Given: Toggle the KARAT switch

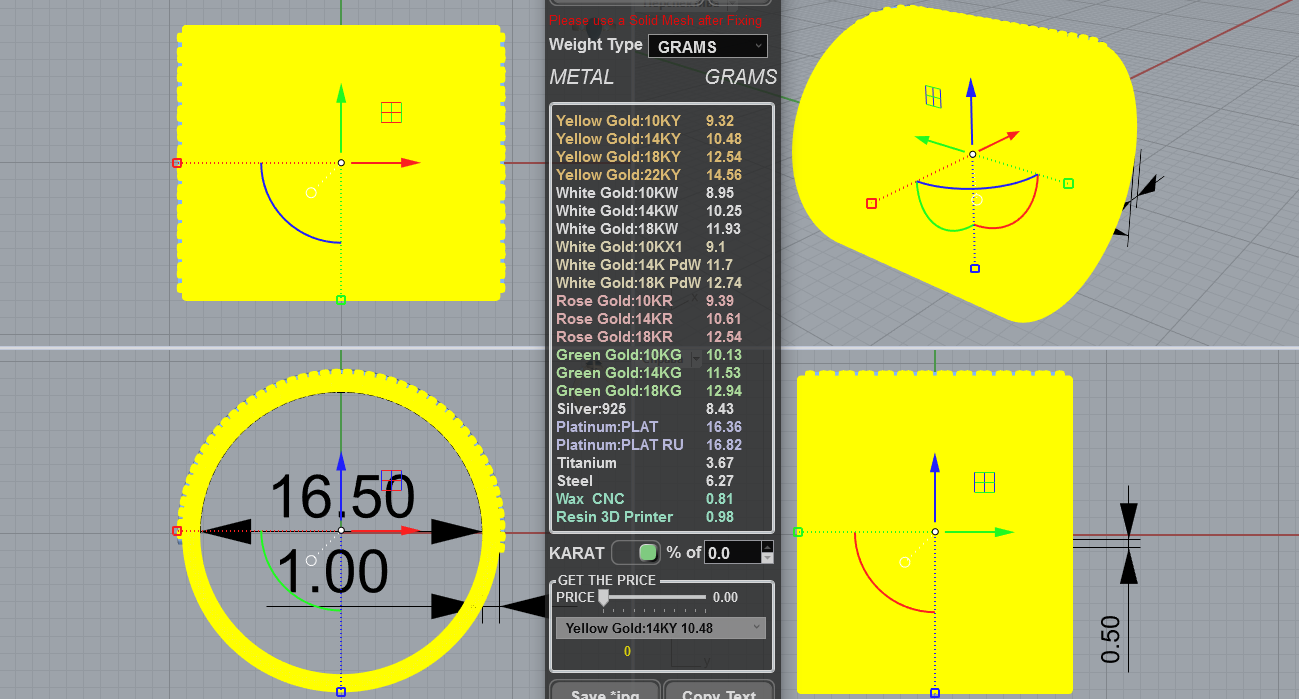Looking at the screenshot, I should [x=636, y=552].
